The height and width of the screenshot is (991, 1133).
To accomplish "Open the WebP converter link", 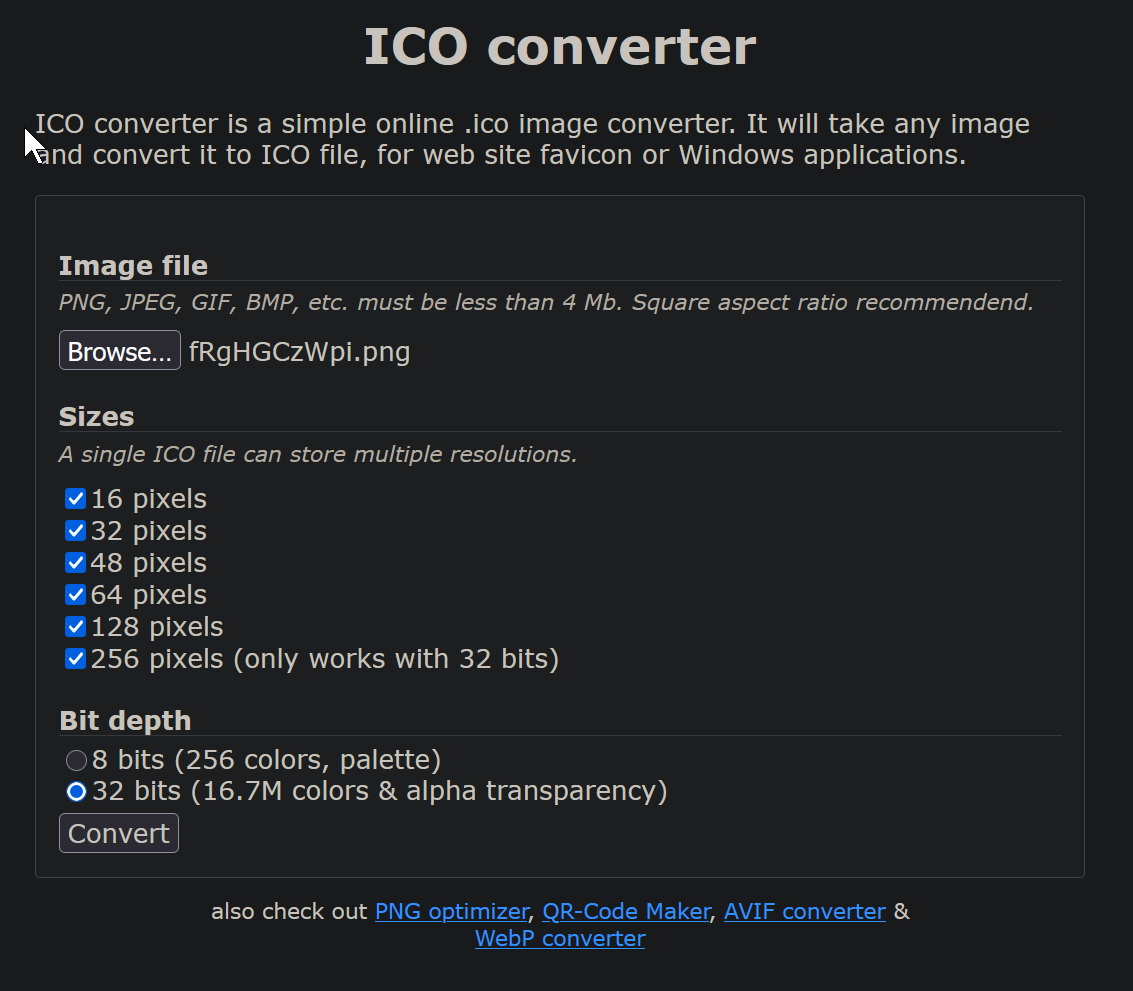I will [559, 938].
